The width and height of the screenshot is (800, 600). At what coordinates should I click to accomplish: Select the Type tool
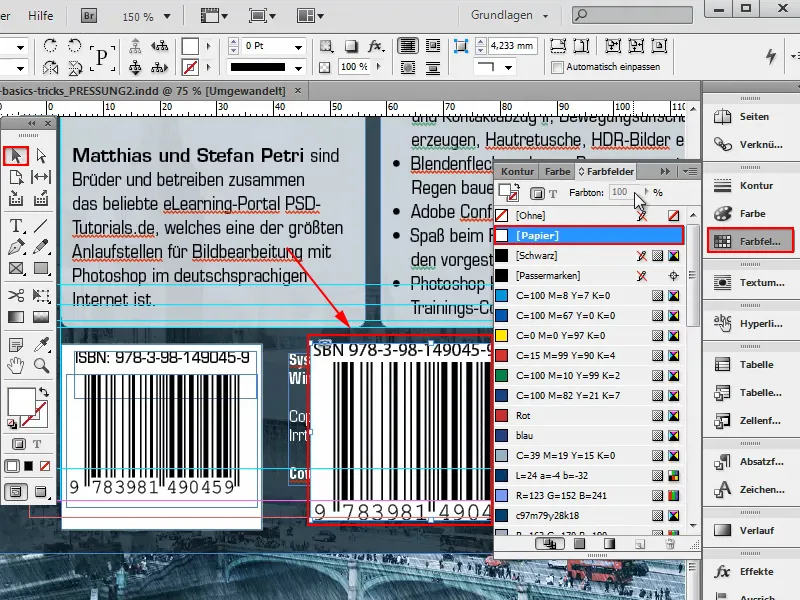pos(16,226)
